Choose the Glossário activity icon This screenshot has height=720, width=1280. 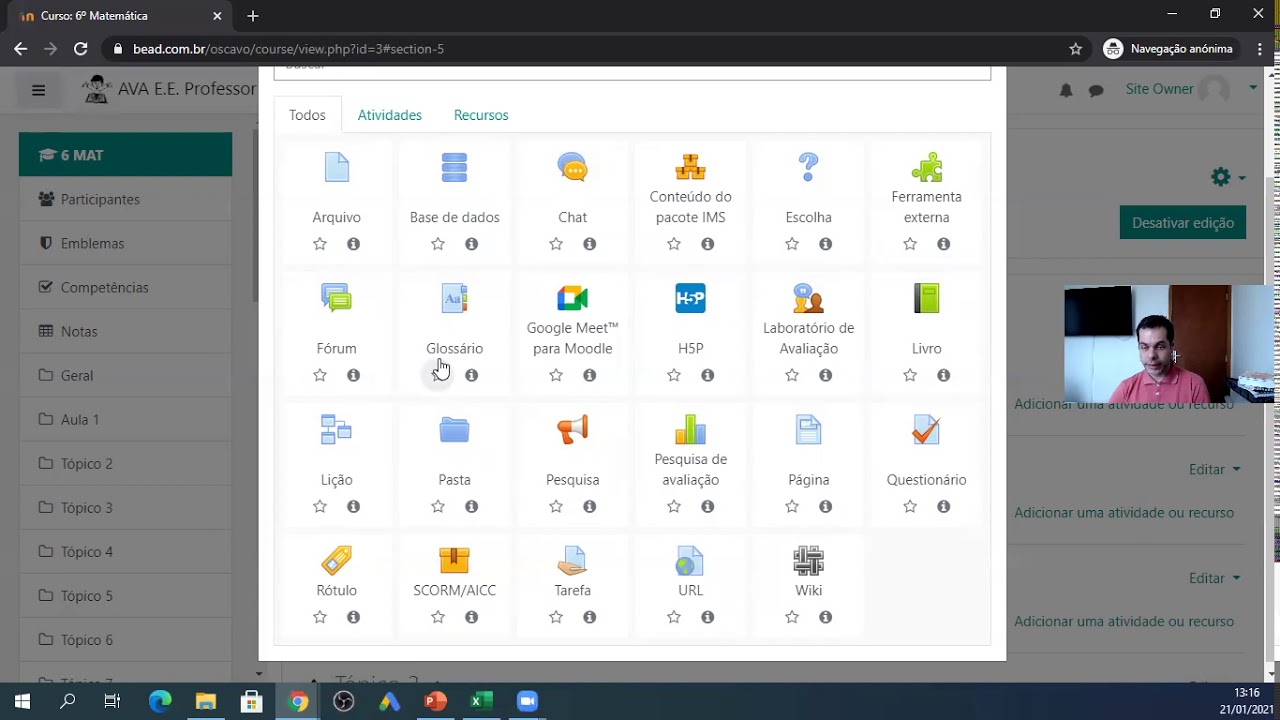454,298
